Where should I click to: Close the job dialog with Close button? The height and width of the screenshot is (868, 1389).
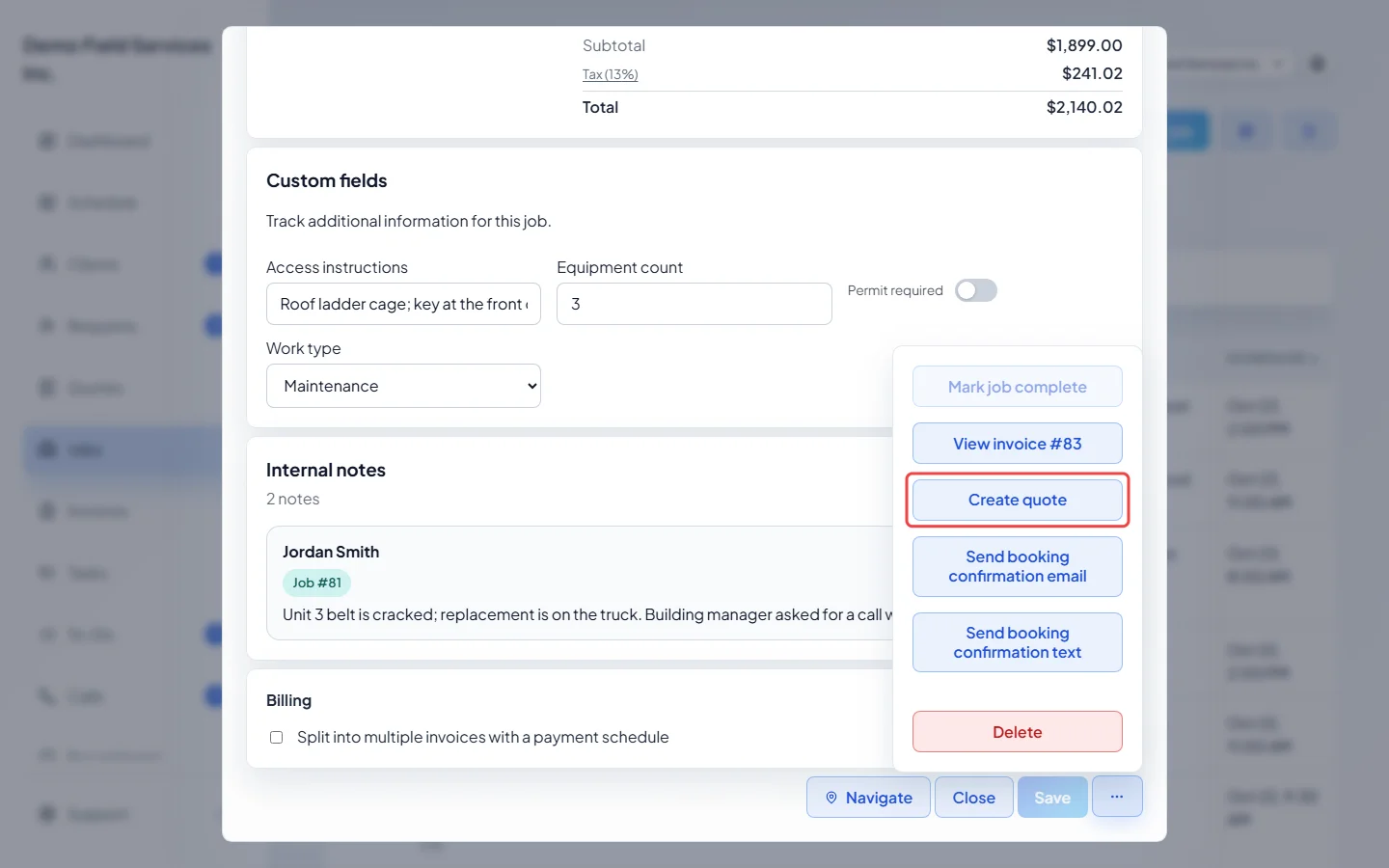point(974,798)
